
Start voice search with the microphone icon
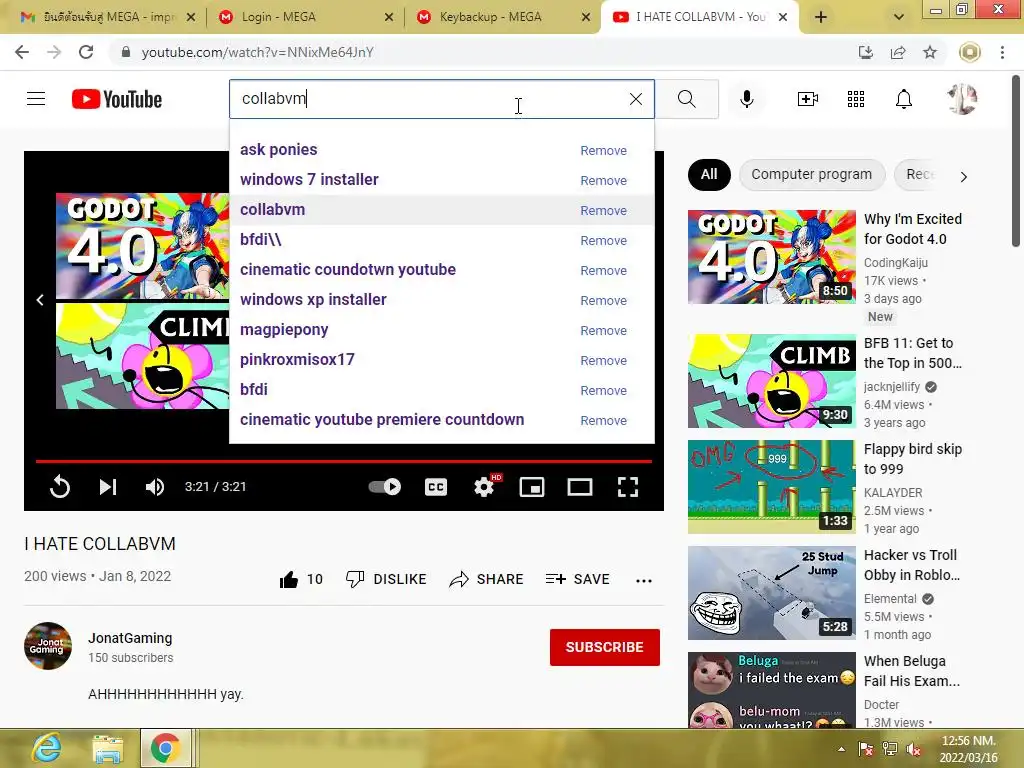[x=746, y=99]
